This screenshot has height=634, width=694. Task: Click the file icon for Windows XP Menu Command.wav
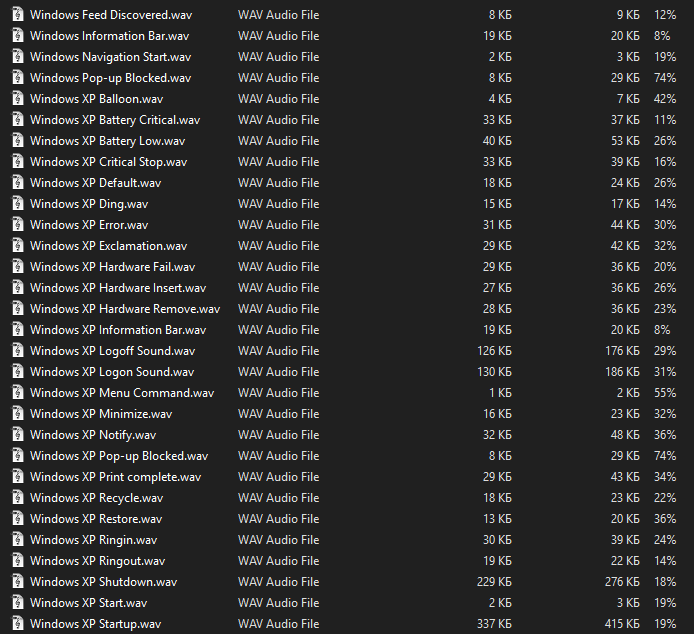pyautogui.click(x=17, y=393)
